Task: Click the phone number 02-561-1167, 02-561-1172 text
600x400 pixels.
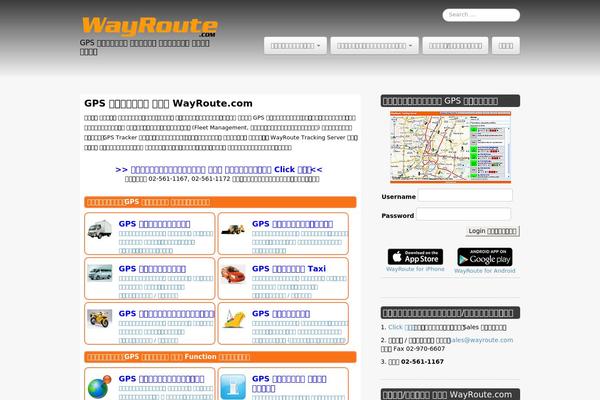Action: (x=189, y=179)
